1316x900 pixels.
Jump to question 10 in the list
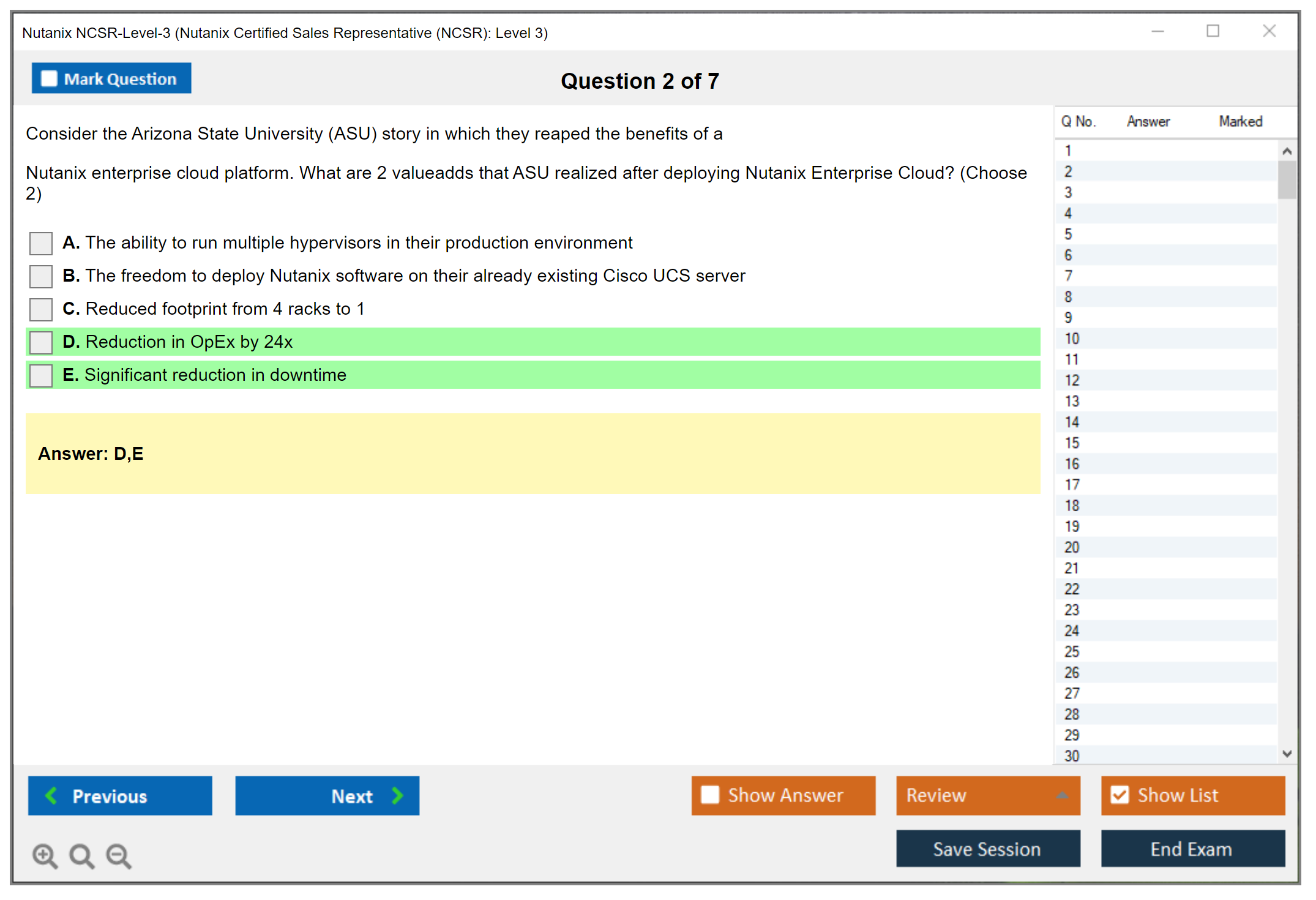pos(1072,339)
